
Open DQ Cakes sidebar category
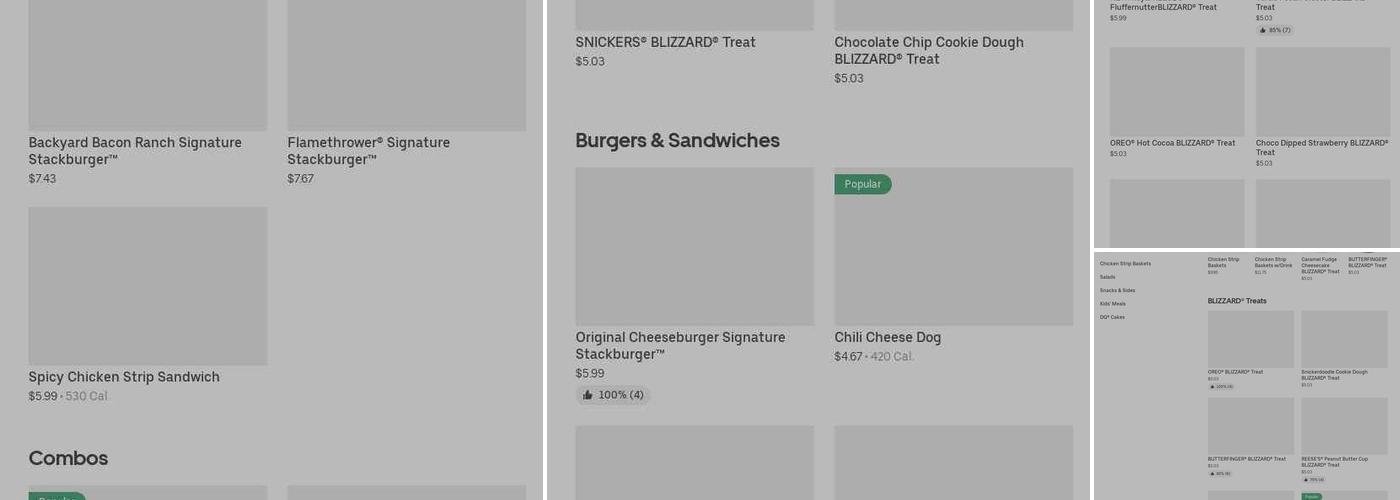[1112, 317]
